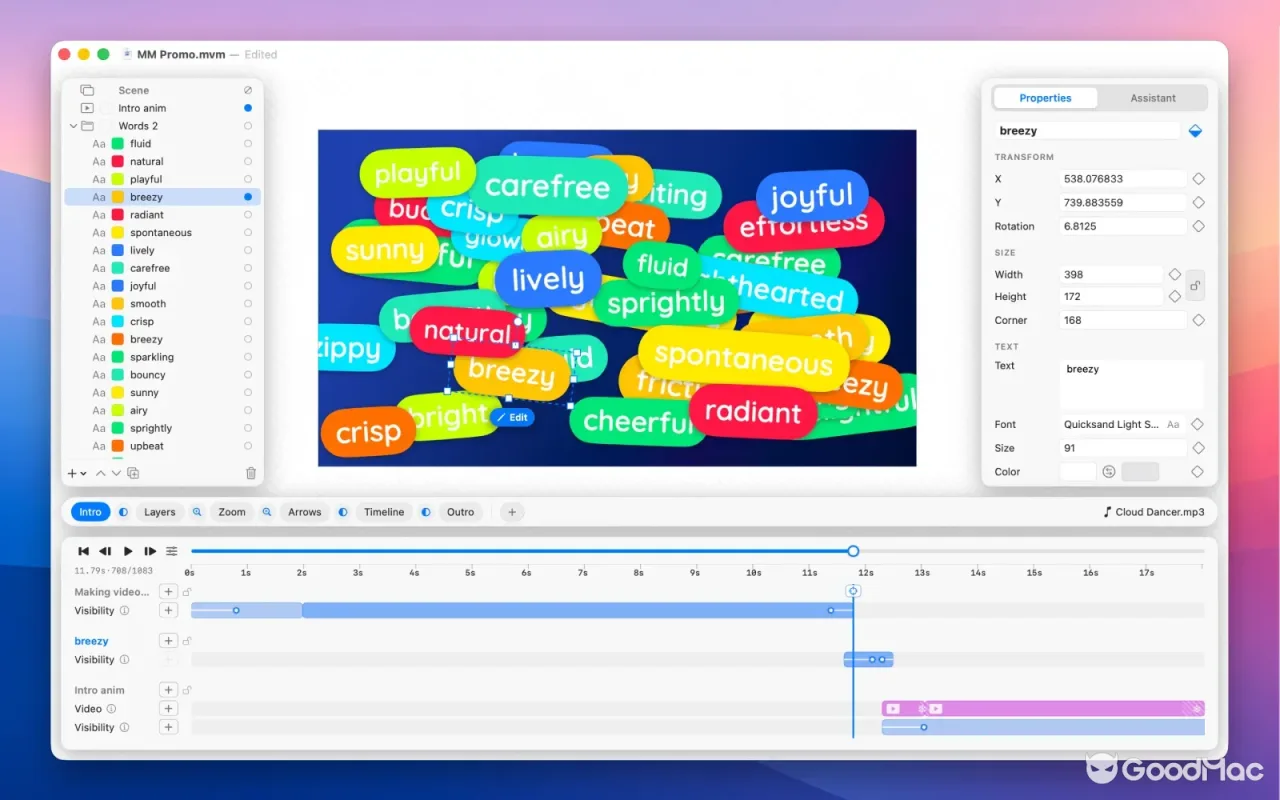Toggle visibility circle for the lively layer
Screen dimensions: 1280x800
click(x=248, y=250)
